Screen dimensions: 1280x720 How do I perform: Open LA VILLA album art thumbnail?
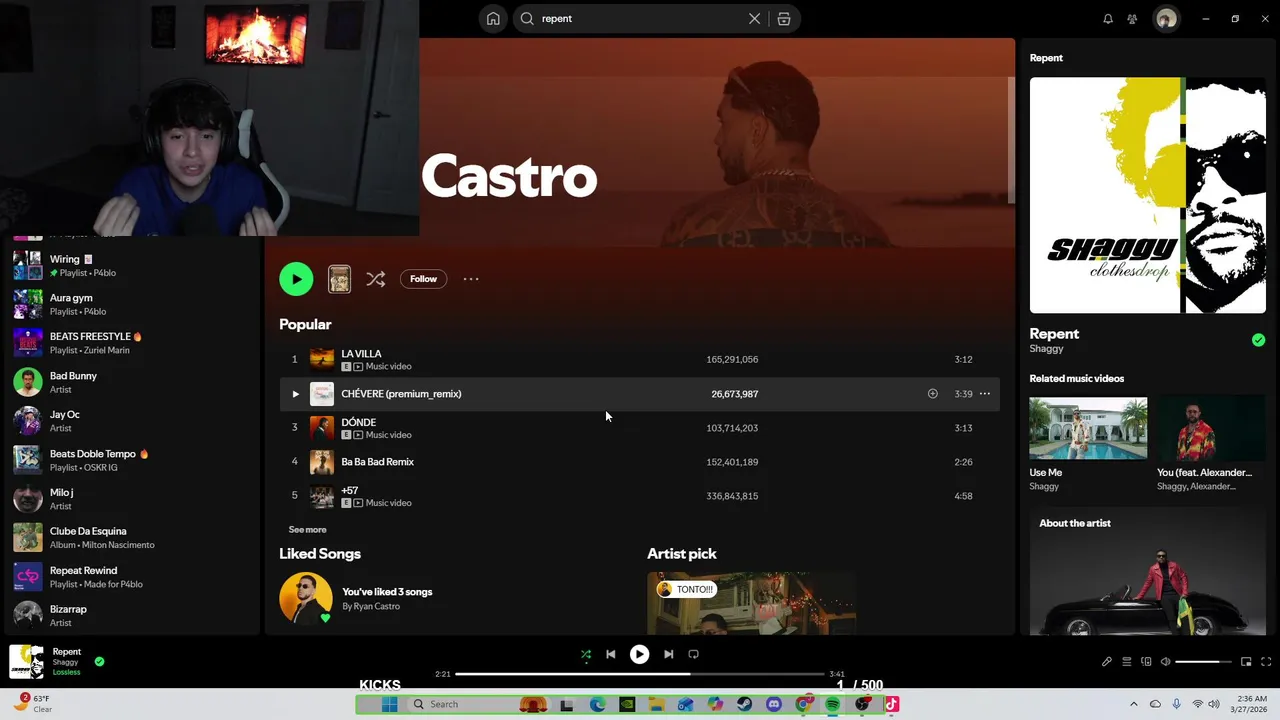[322, 359]
